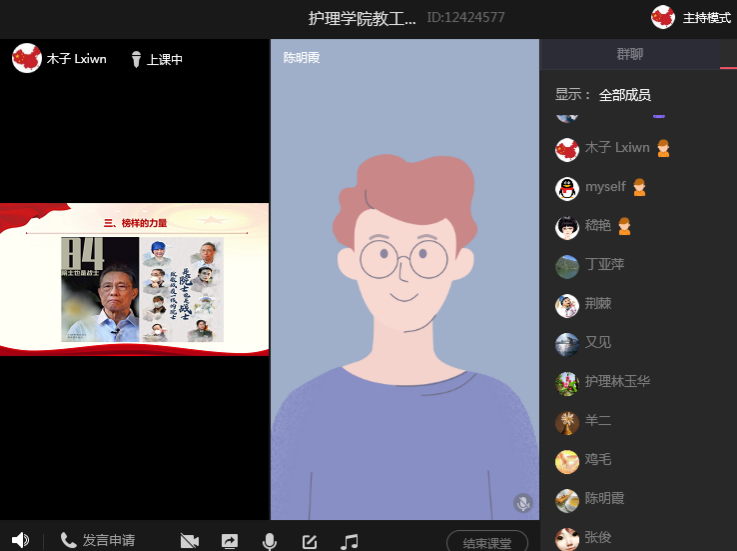737x551 pixels.
Task: Click the speaker volume icon
Action: pos(20,541)
